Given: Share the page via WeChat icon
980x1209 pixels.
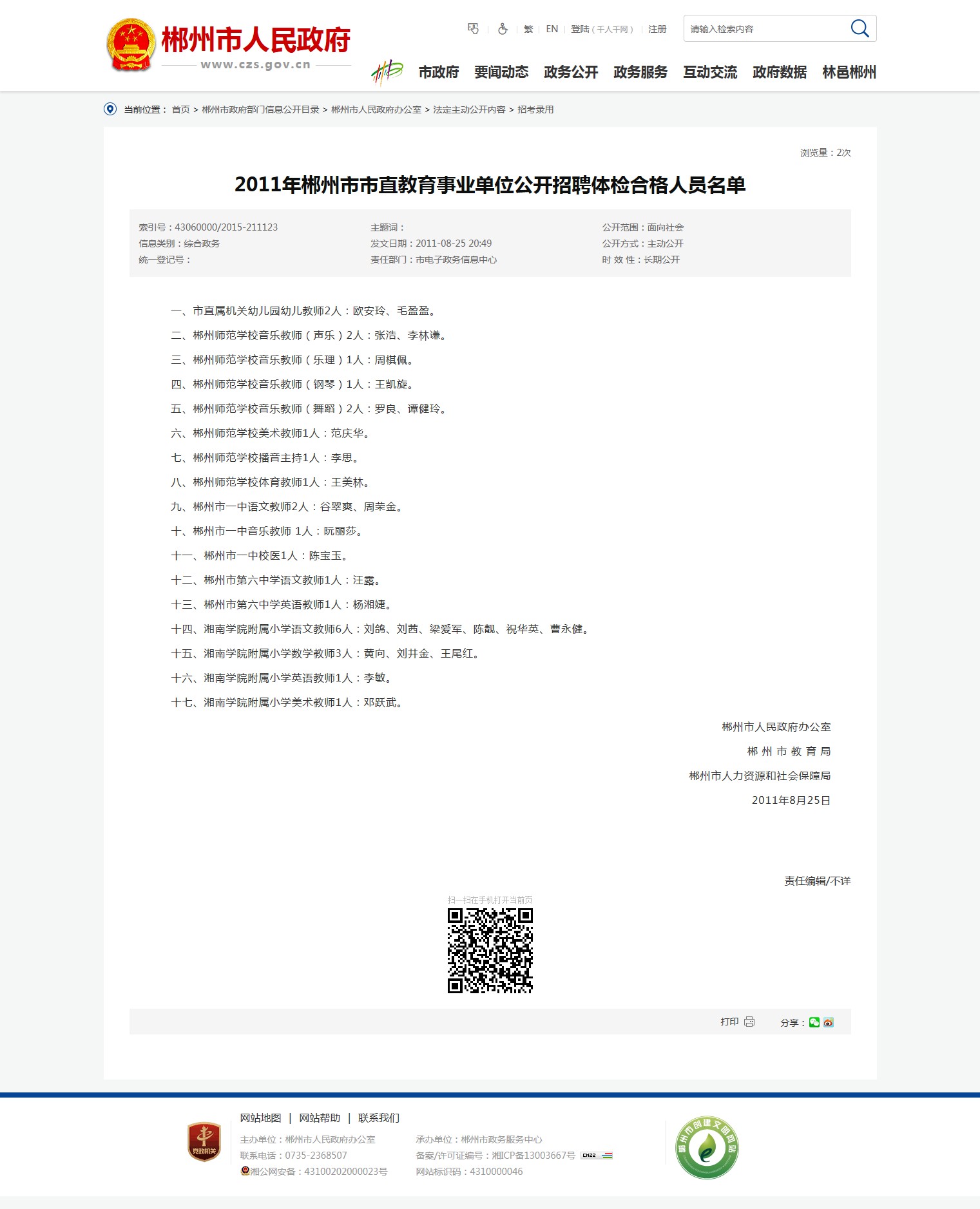Looking at the screenshot, I should 814,1022.
